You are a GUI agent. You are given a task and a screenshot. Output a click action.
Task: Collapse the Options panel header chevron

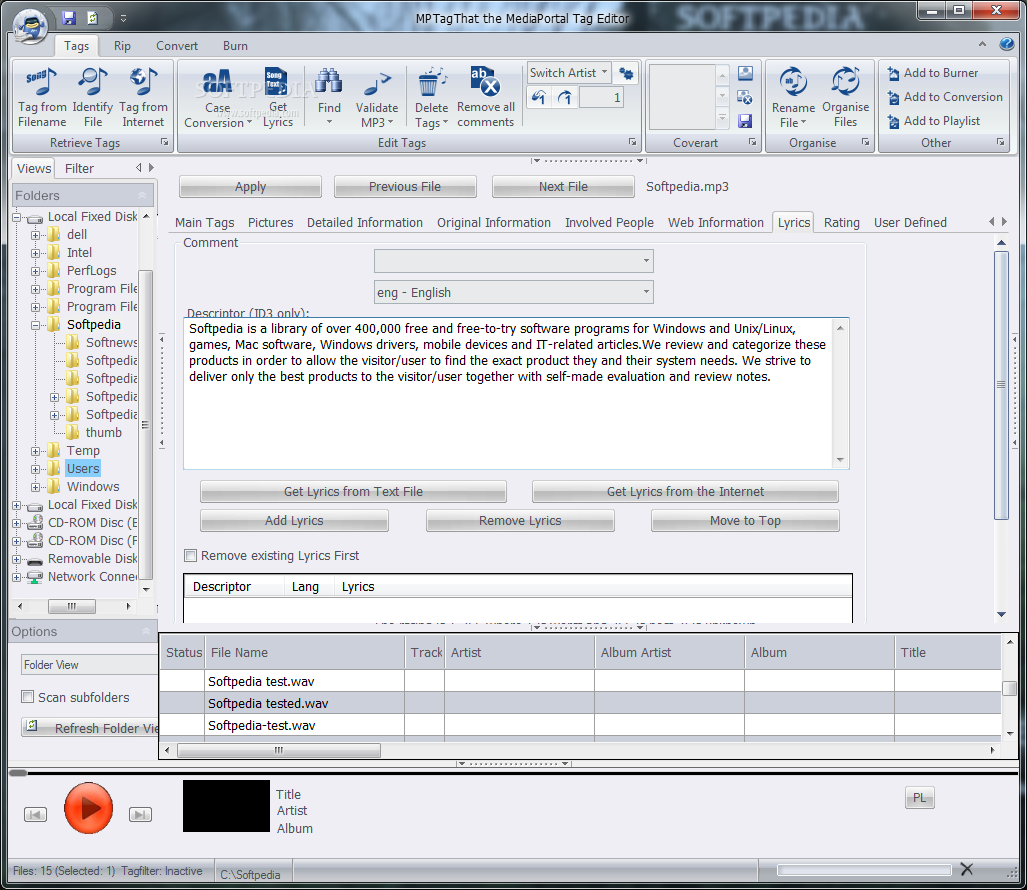coord(146,631)
